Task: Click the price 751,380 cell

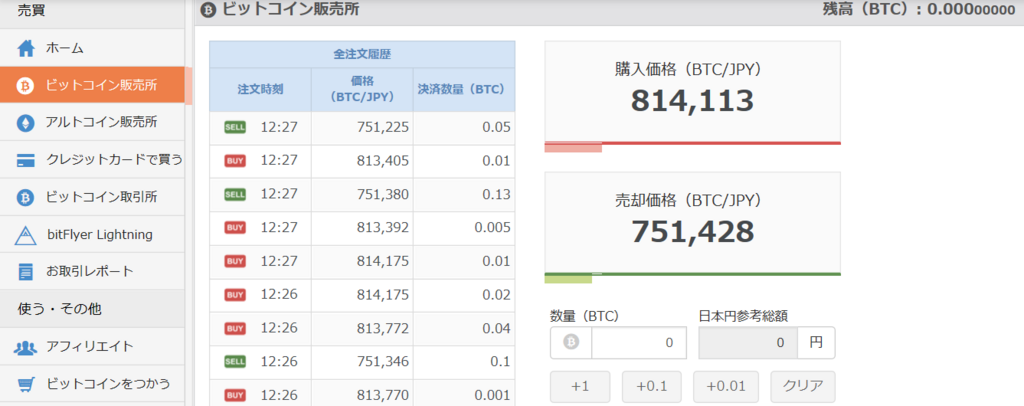Action: pyautogui.click(x=362, y=195)
